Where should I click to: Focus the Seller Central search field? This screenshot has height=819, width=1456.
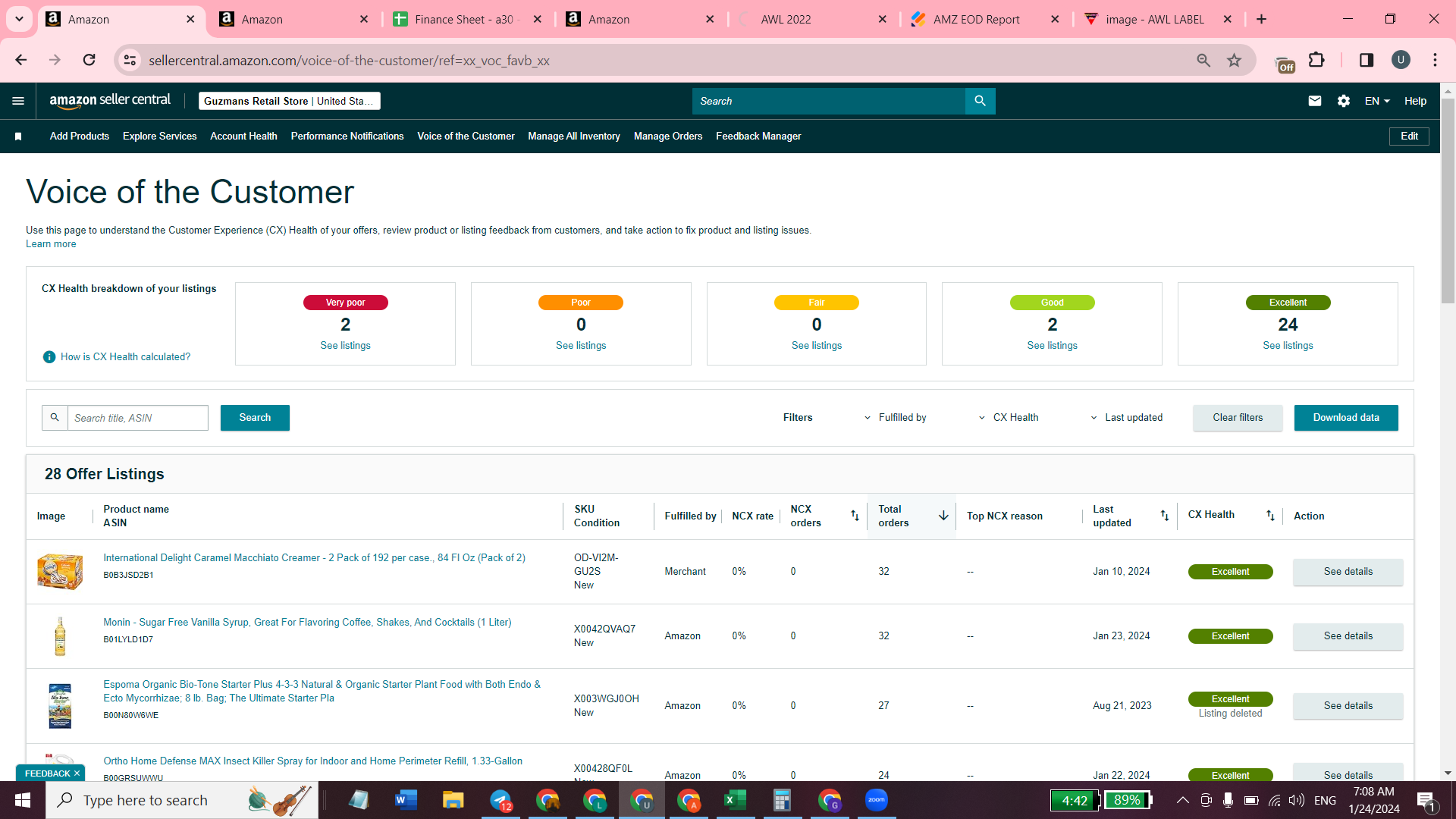829,101
